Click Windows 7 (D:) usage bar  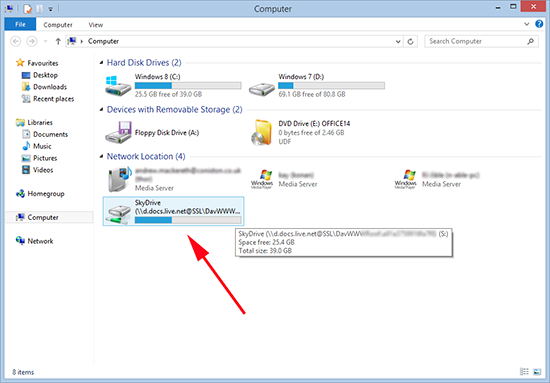[x=331, y=85]
